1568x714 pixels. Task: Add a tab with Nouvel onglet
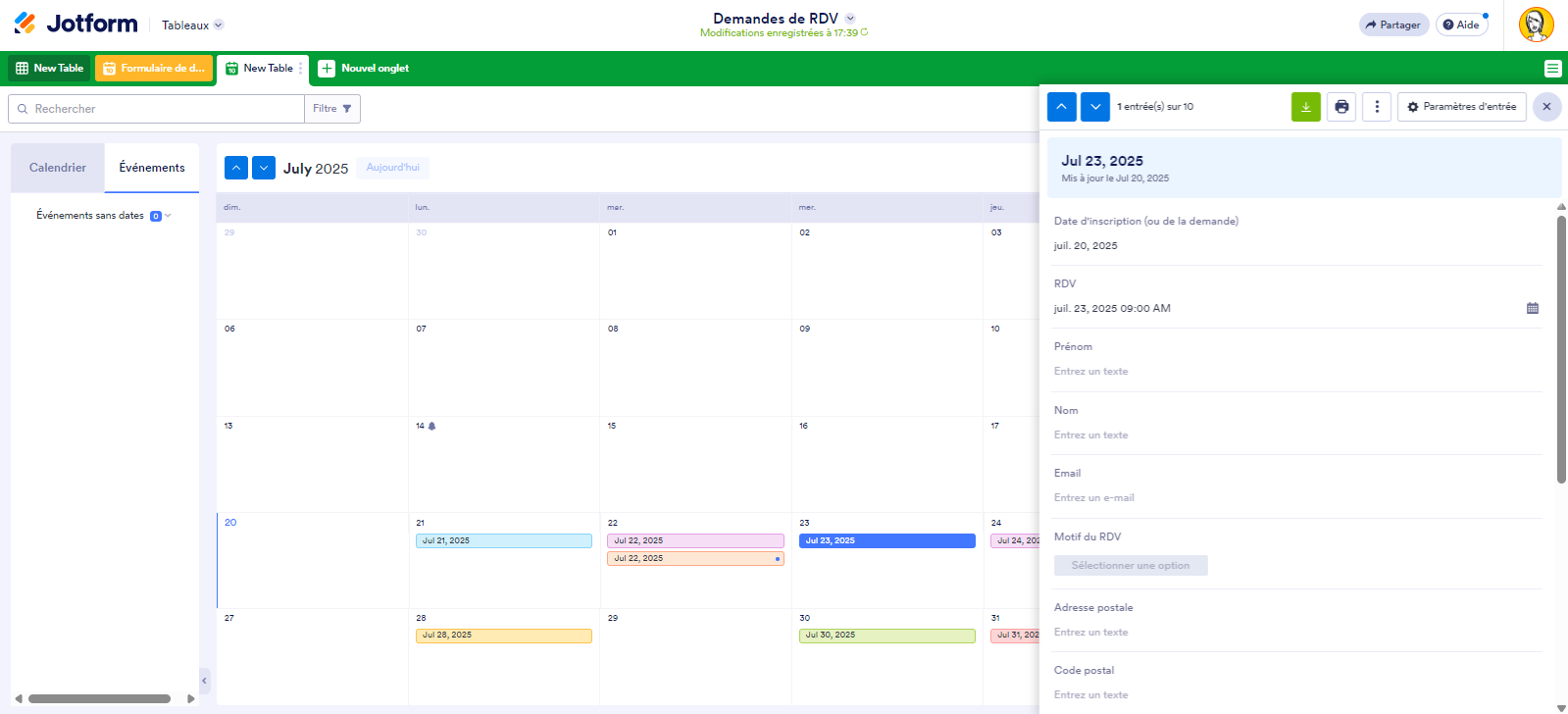(364, 69)
